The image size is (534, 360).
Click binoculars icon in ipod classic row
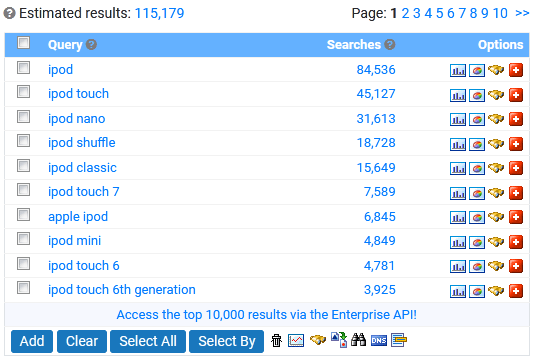[496, 168]
